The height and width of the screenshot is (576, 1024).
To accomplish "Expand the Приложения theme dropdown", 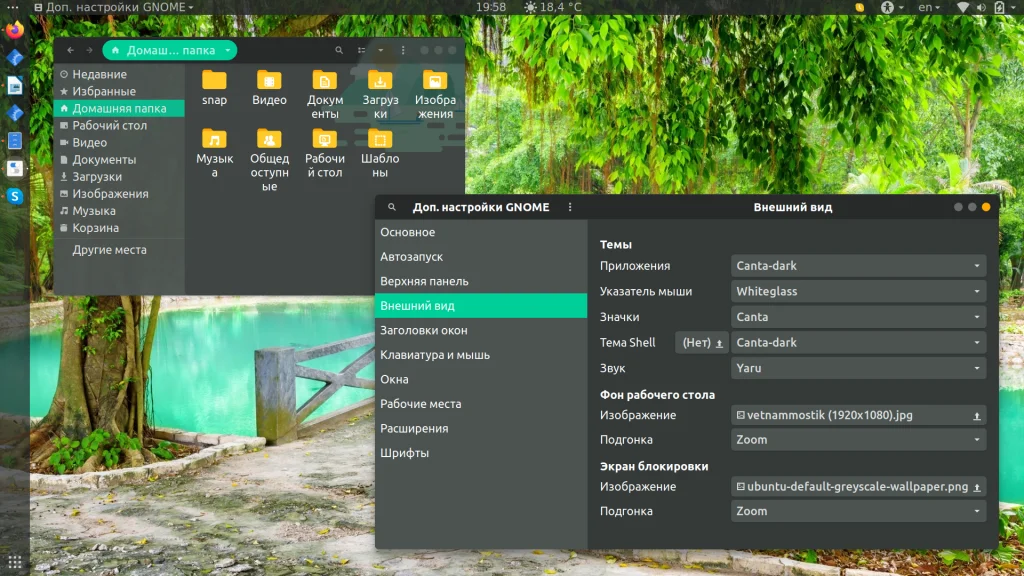I will [858, 266].
